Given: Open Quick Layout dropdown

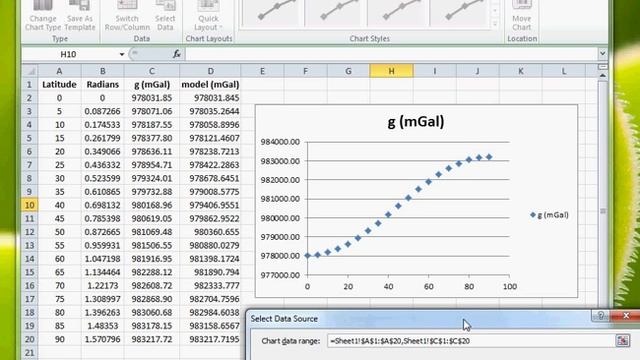Looking at the screenshot, I should (x=208, y=16).
